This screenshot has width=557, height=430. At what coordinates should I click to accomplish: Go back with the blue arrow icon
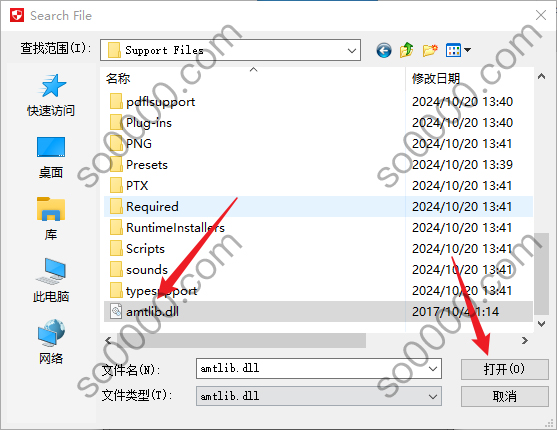(384, 50)
